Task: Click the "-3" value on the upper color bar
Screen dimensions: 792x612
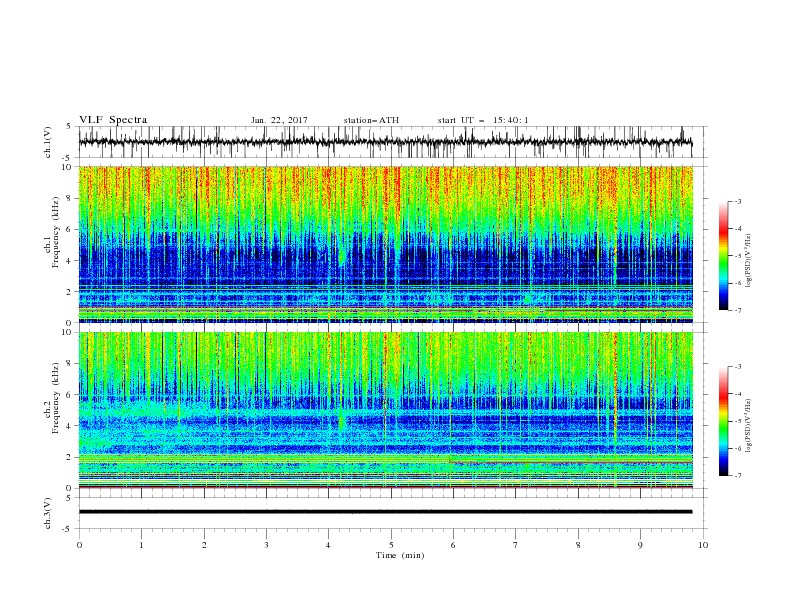Action: click(737, 201)
